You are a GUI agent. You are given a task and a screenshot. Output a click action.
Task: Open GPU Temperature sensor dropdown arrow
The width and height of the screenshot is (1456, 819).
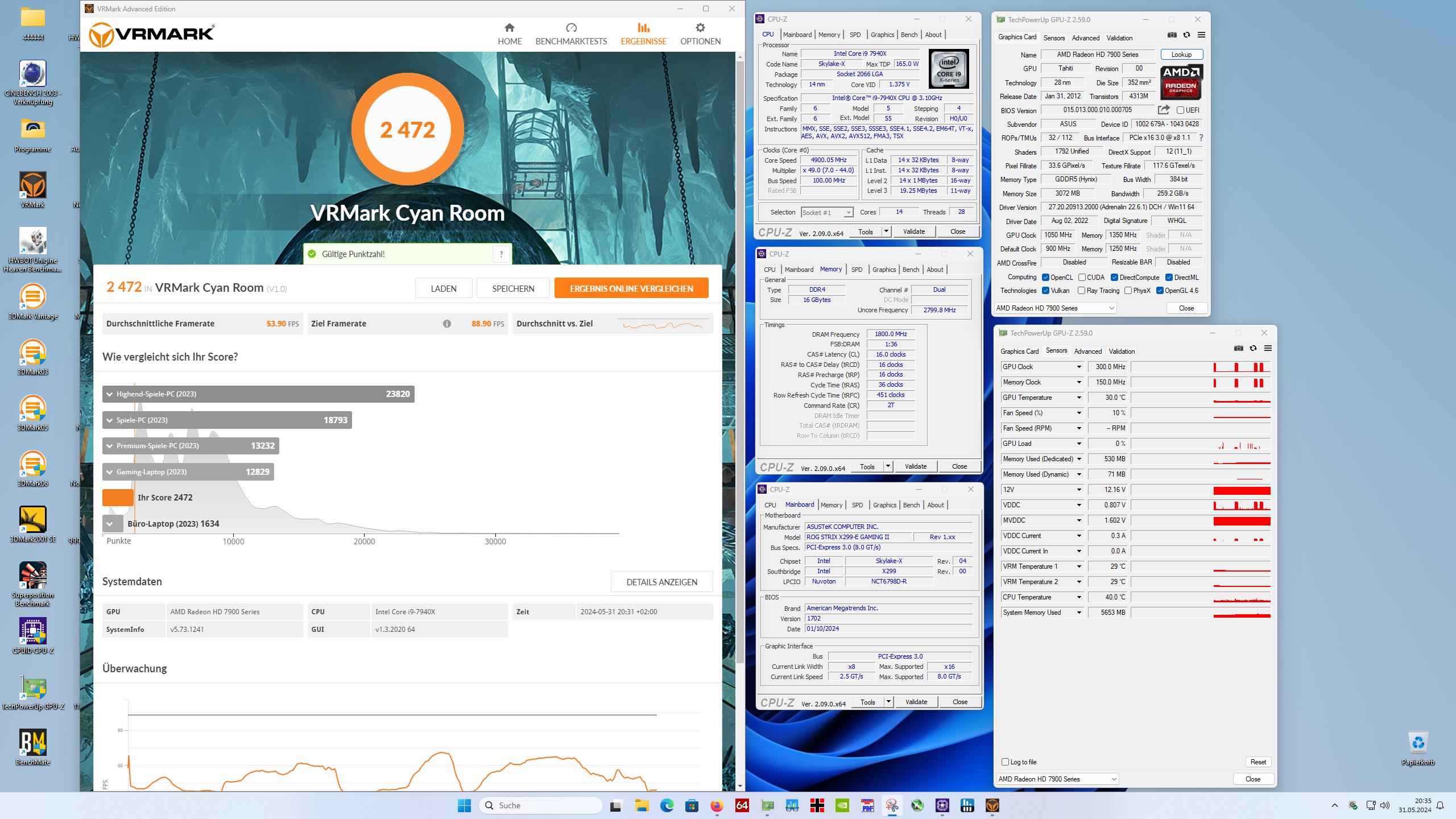[1078, 398]
